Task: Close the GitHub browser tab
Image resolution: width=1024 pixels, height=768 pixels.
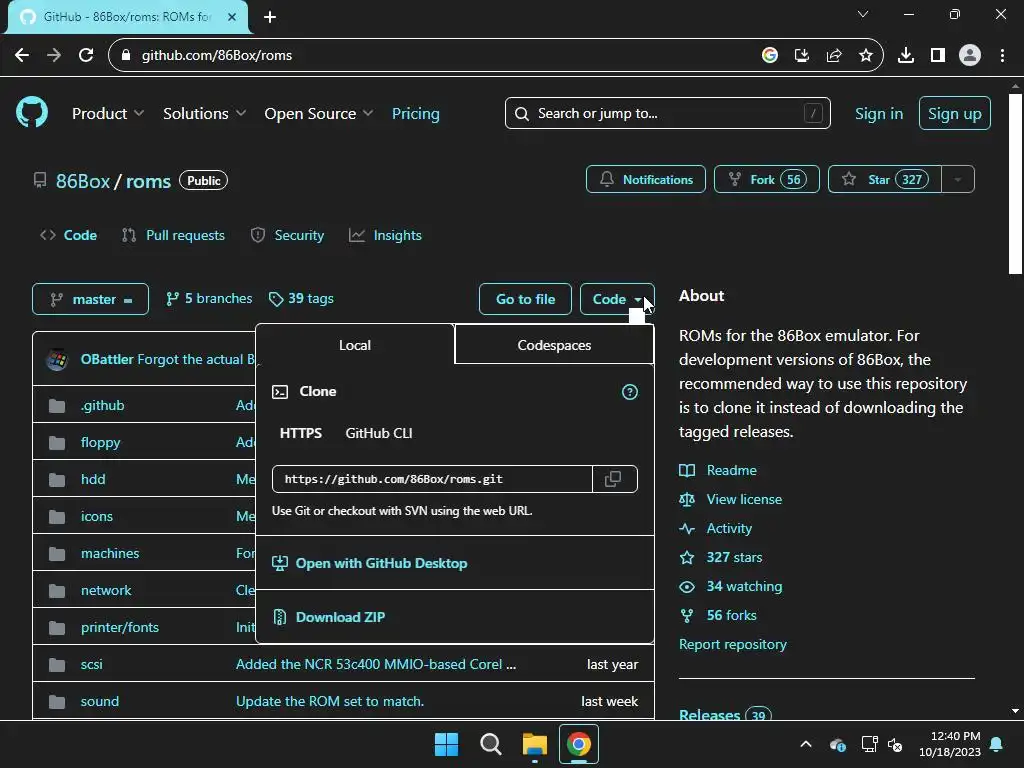Action: point(232,17)
